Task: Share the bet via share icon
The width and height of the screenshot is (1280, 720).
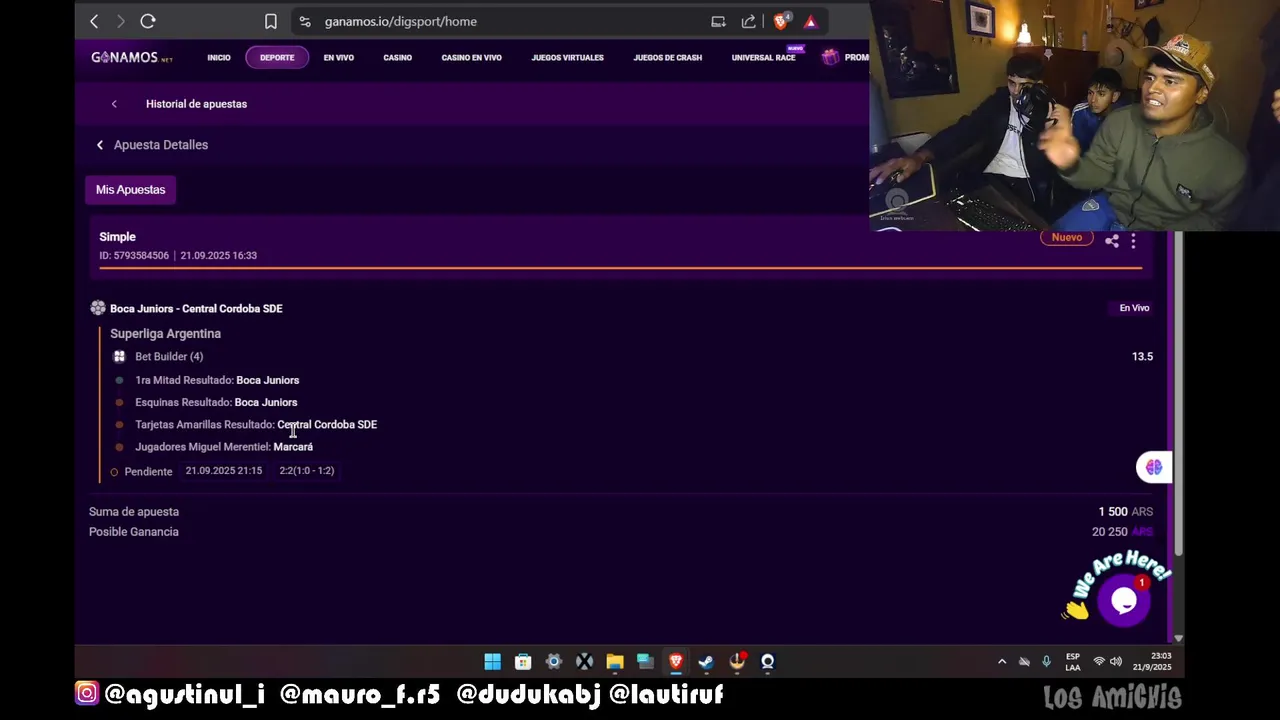Action: [1112, 241]
